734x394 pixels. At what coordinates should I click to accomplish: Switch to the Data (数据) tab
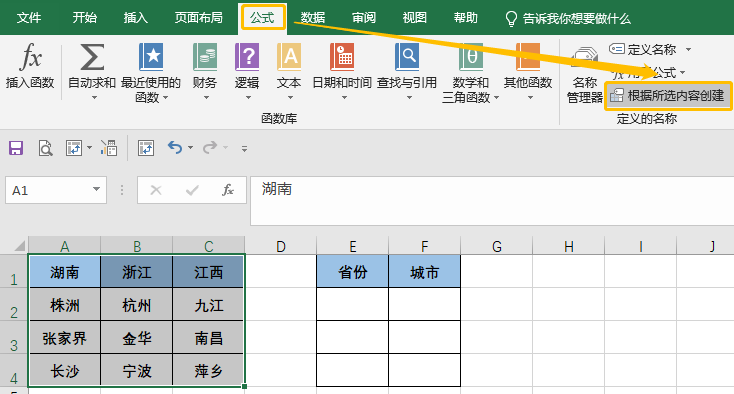[x=313, y=18]
